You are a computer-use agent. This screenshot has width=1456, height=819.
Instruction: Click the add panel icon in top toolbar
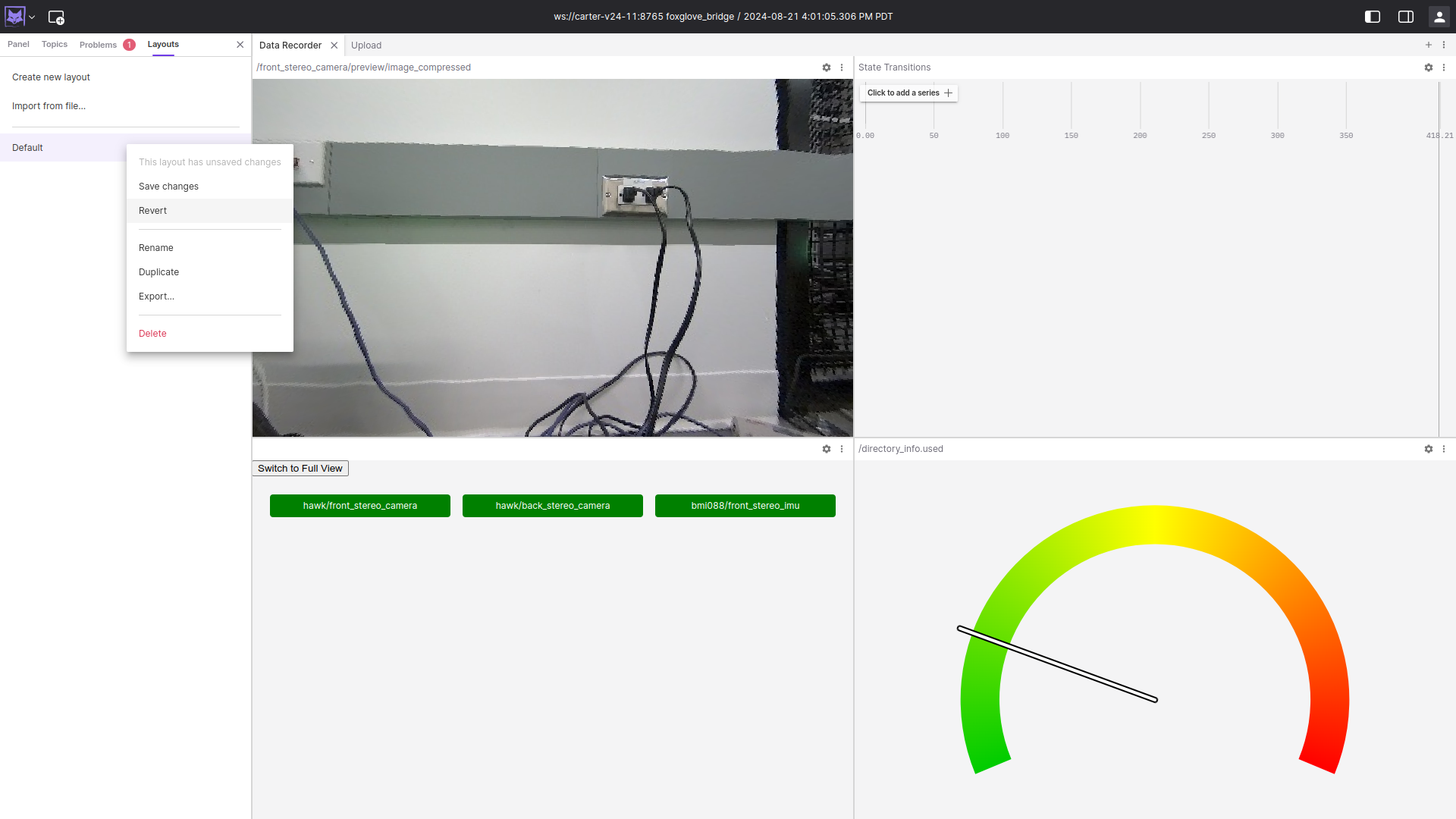pos(56,17)
